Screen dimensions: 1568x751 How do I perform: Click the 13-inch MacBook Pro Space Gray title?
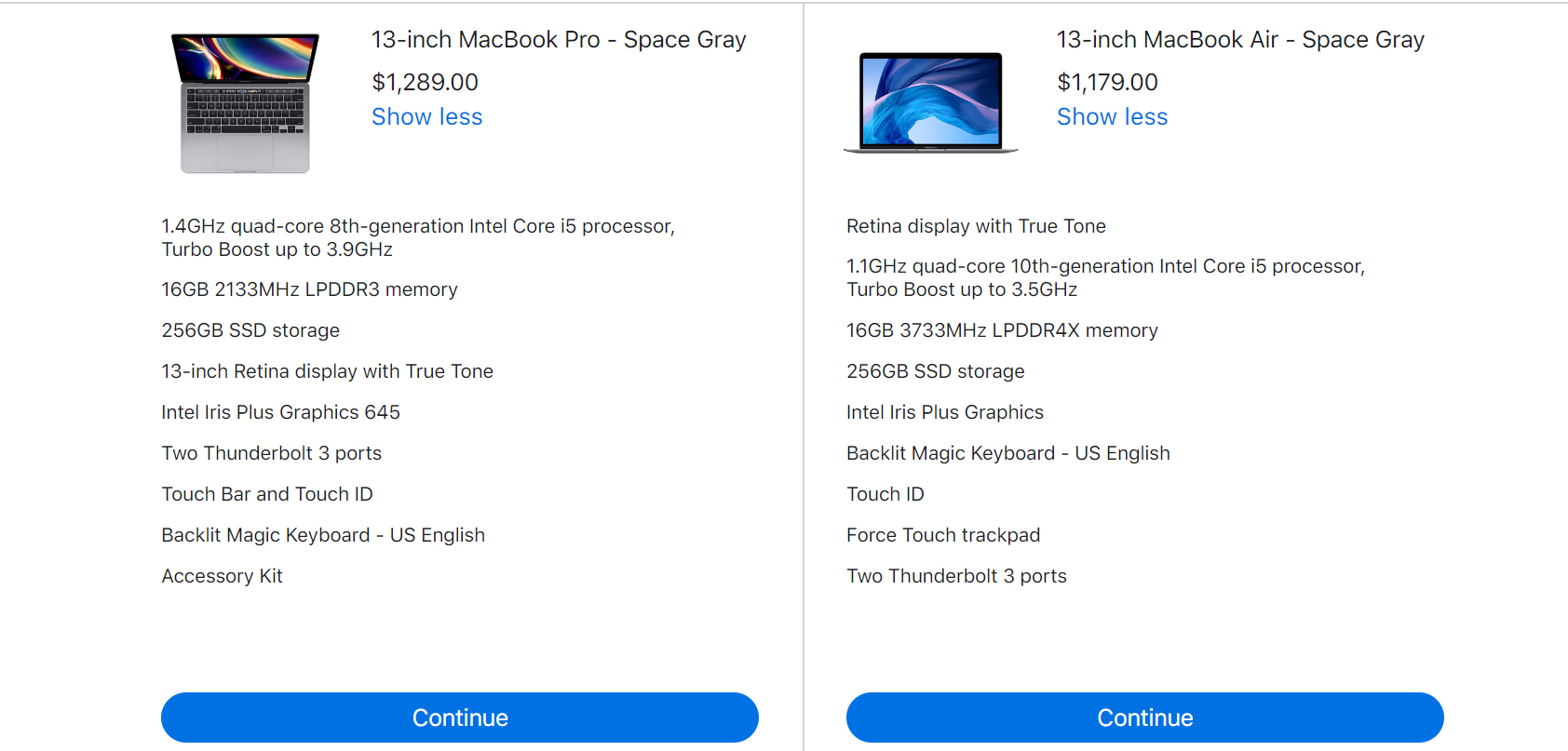[559, 40]
